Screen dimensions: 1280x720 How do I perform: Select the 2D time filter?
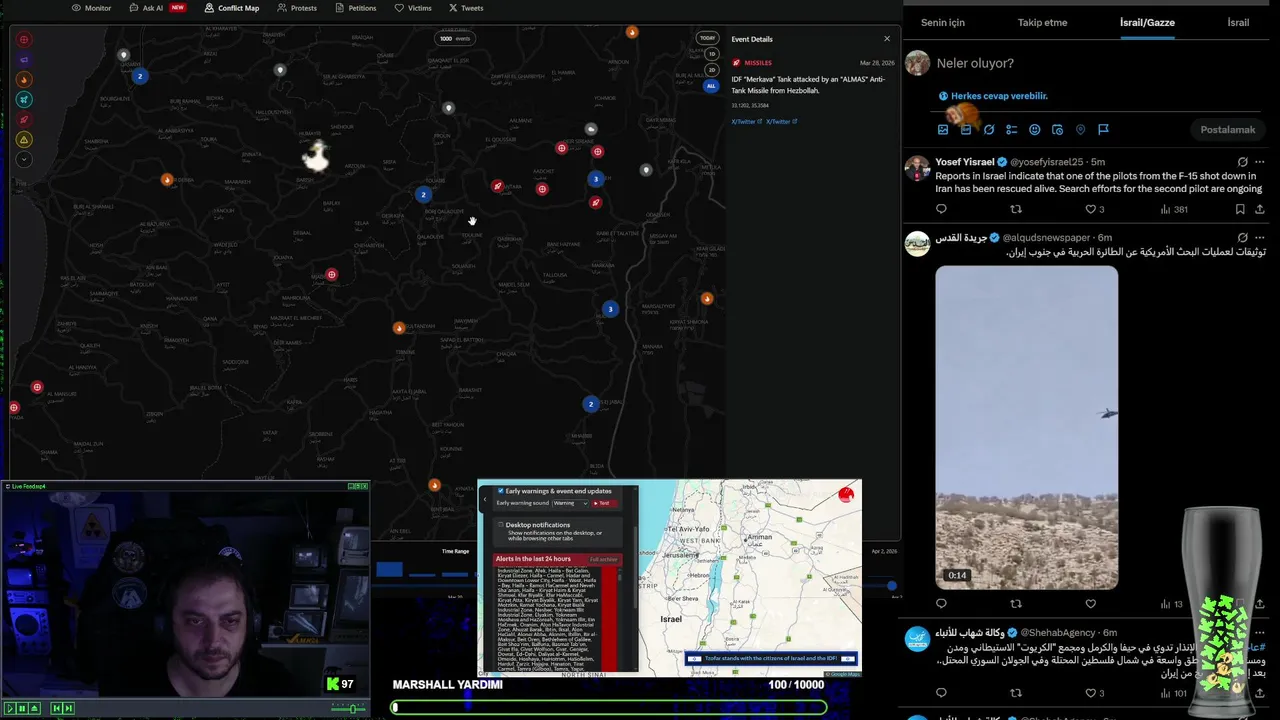click(x=712, y=70)
